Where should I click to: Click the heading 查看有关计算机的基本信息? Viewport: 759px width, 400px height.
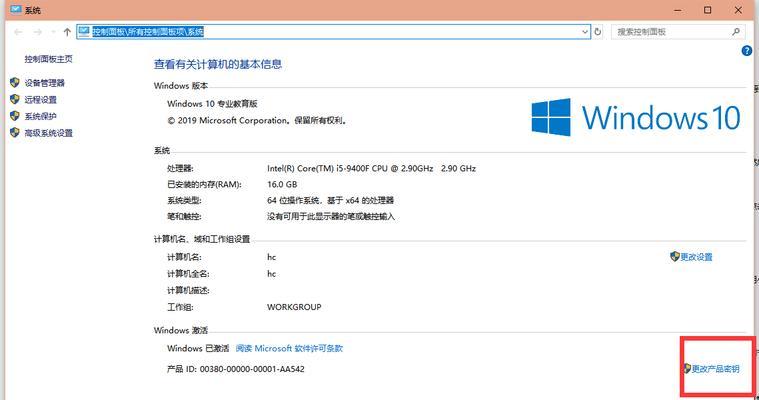click(x=218, y=64)
